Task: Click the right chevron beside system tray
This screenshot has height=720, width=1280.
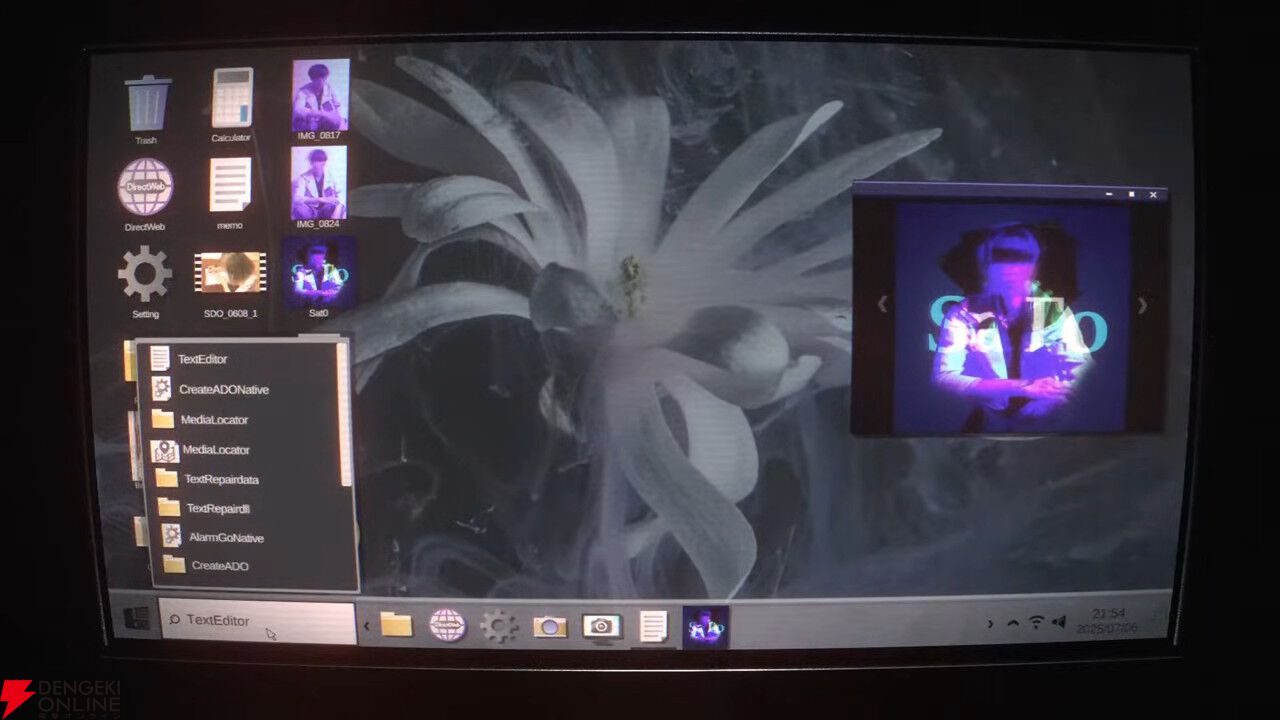Action: point(990,623)
